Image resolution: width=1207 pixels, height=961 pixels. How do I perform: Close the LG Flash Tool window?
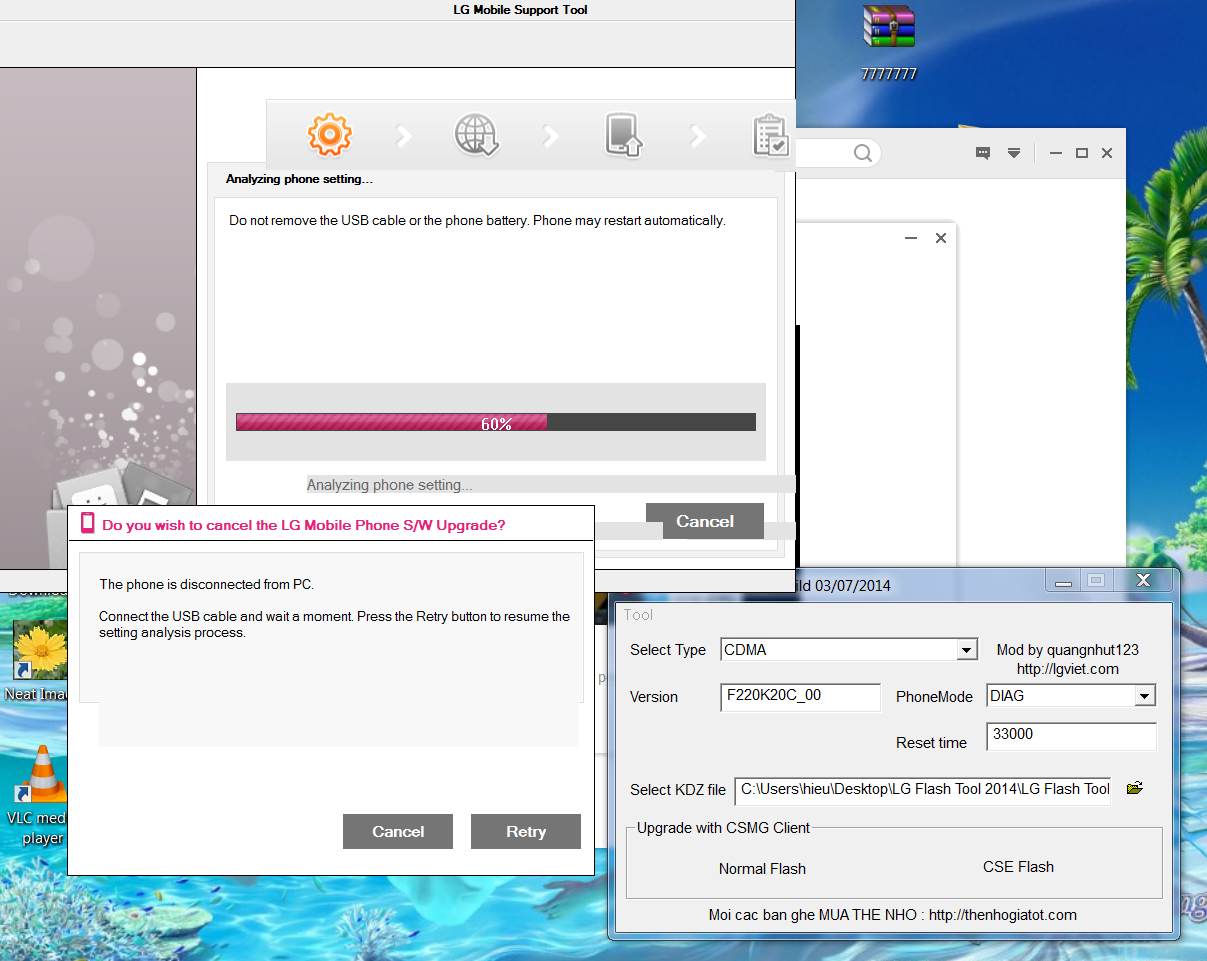click(1143, 580)
